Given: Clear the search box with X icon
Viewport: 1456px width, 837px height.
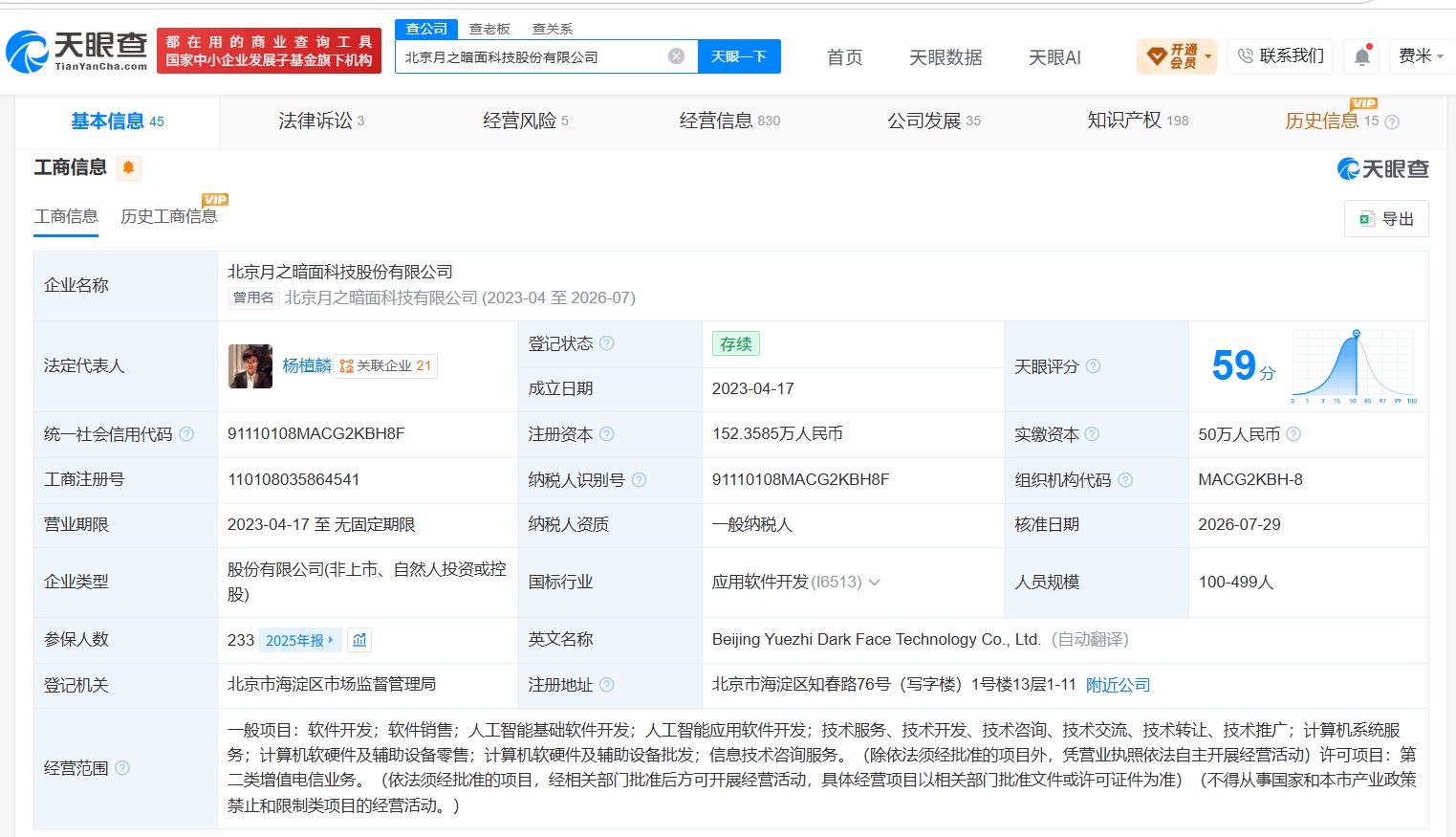Looking at the screenshot, I should click(676, 56).
